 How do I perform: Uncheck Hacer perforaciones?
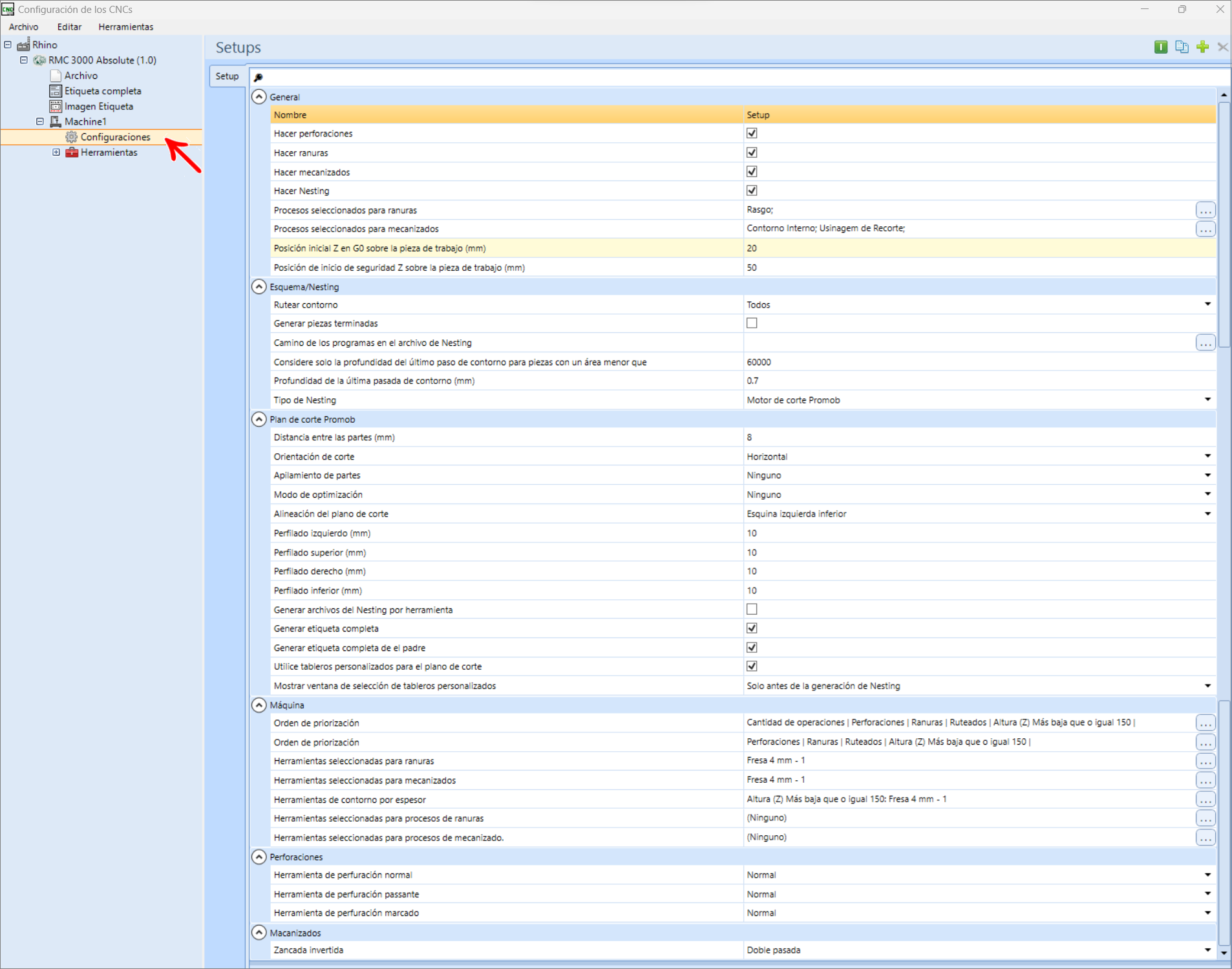click(x=752, y=133)
